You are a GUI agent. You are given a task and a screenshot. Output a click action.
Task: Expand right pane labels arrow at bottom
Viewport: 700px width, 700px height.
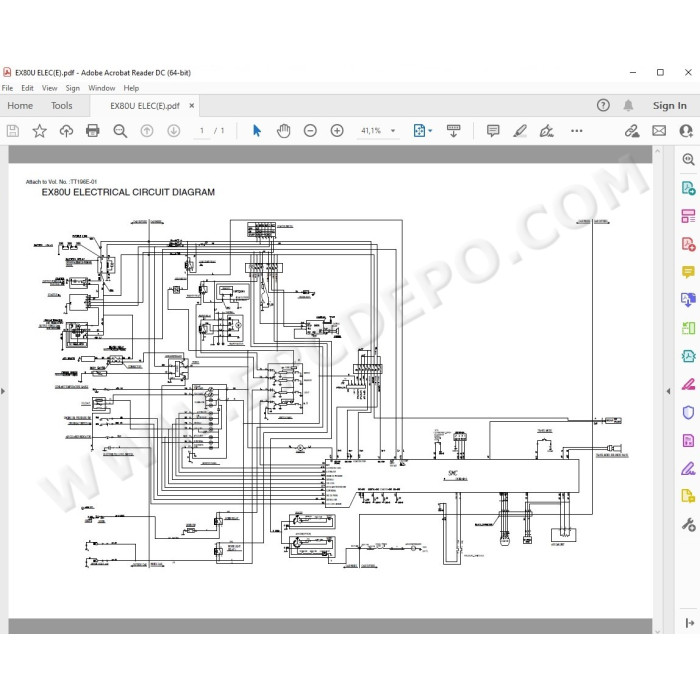coord(689,623)
